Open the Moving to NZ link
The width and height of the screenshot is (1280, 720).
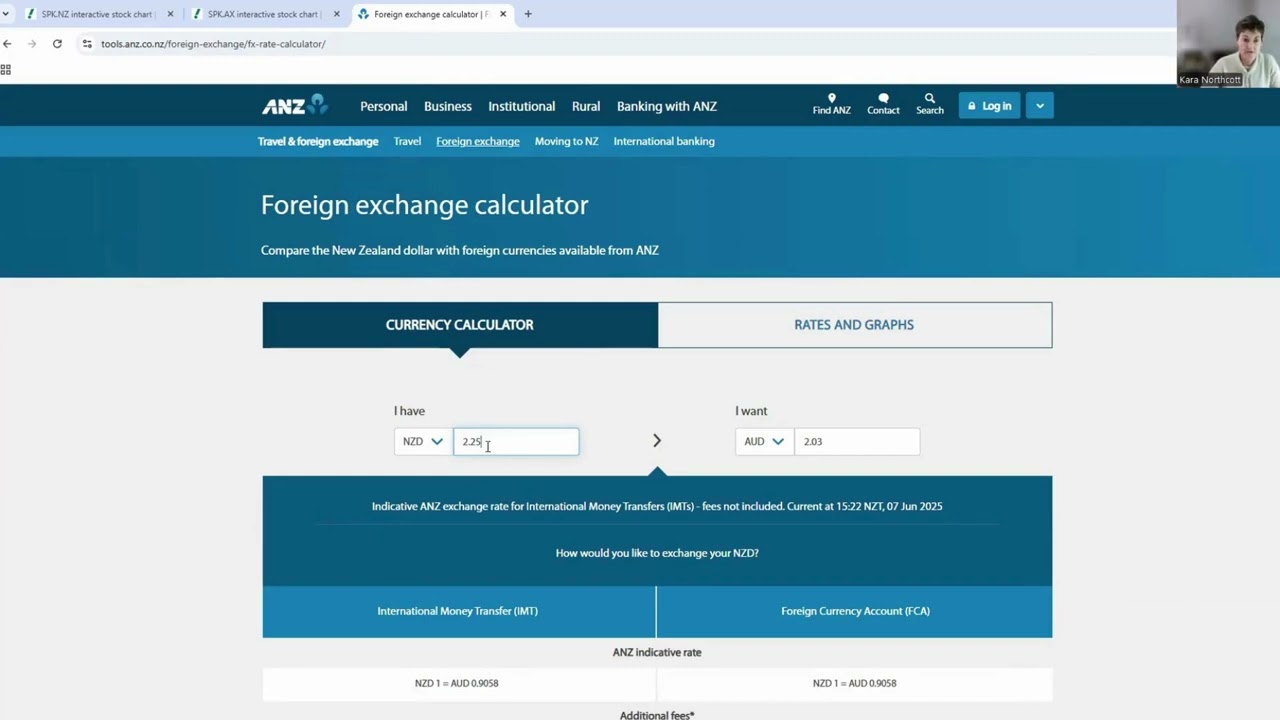click(x=566, y=141)
